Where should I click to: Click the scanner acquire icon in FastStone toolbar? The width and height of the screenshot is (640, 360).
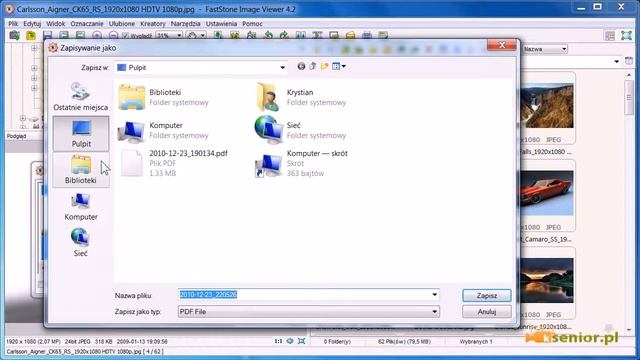tap(14, 36)
